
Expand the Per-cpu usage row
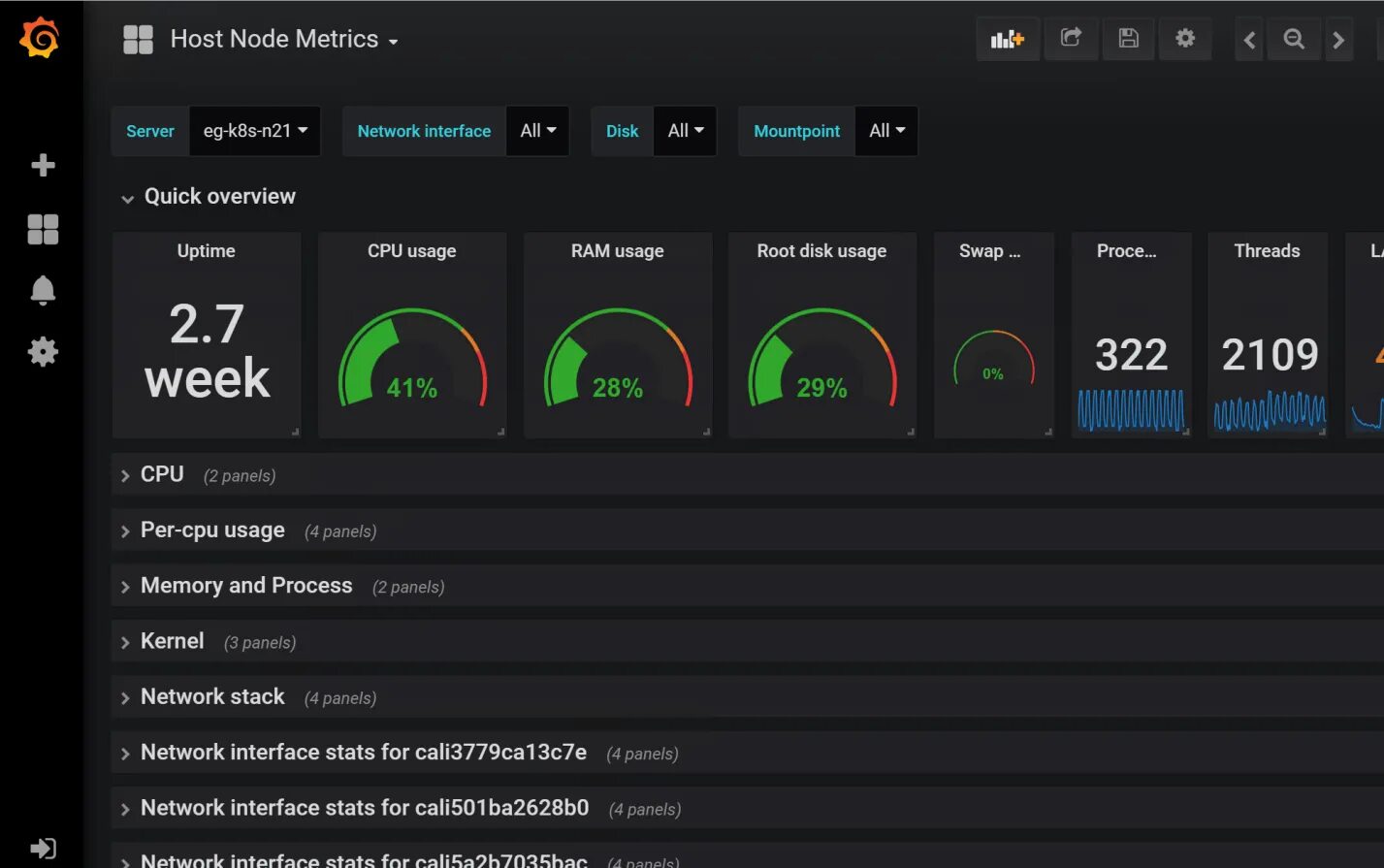747,530
